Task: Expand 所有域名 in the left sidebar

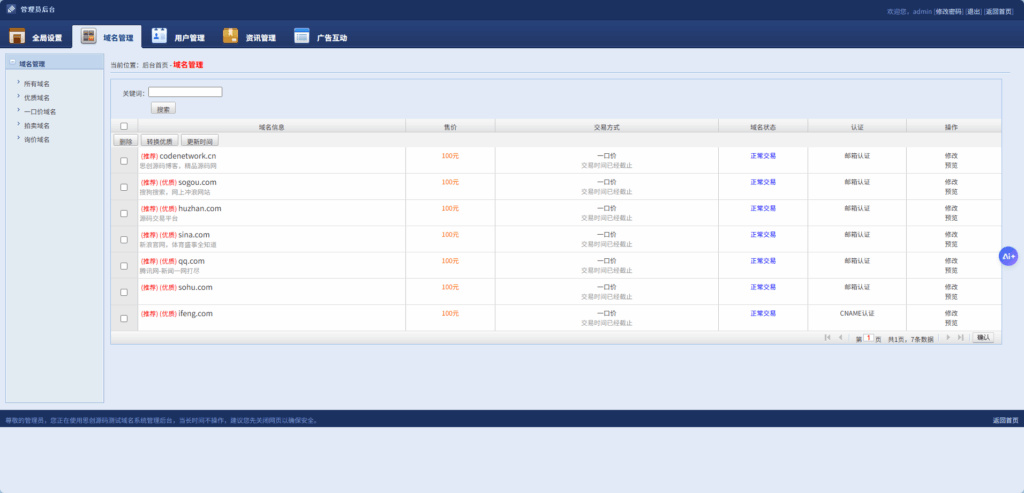Action: pos(37,84)
